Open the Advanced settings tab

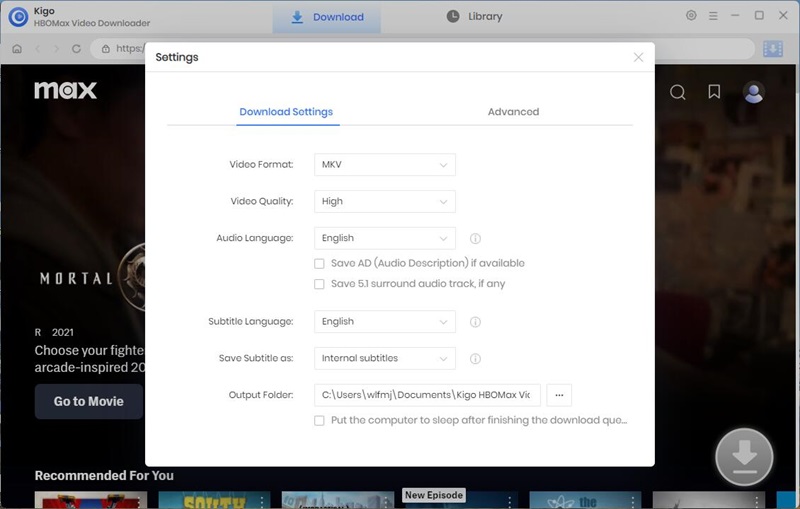point(513,112)
